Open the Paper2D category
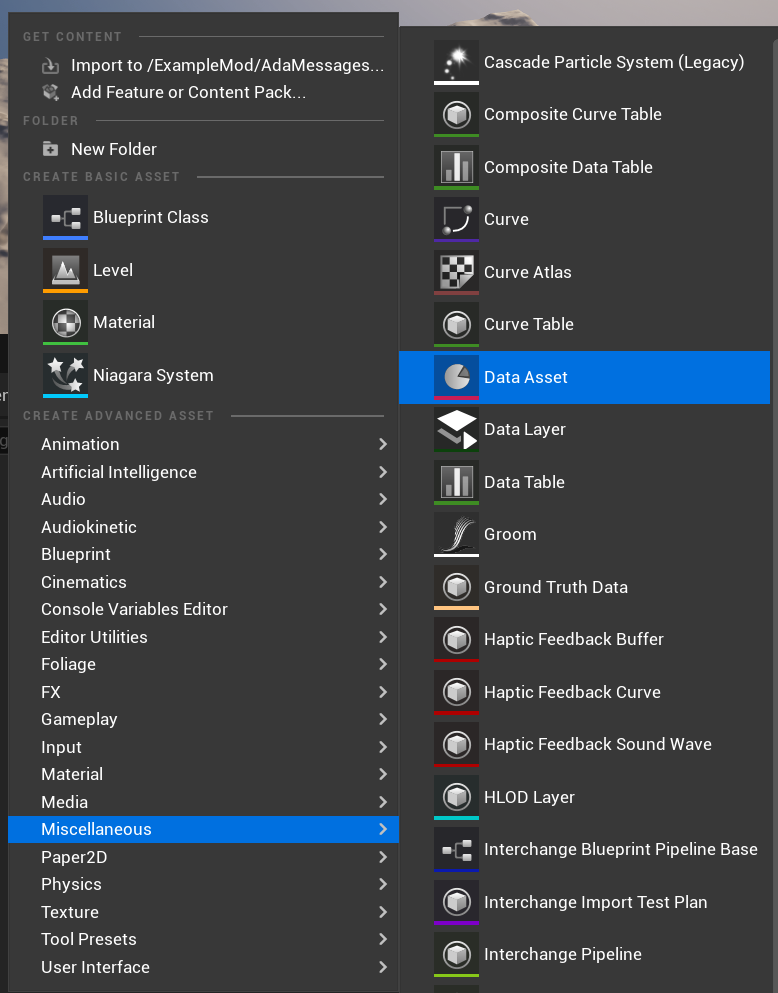The width and height of the screenshot is (778, 993). 203,857
